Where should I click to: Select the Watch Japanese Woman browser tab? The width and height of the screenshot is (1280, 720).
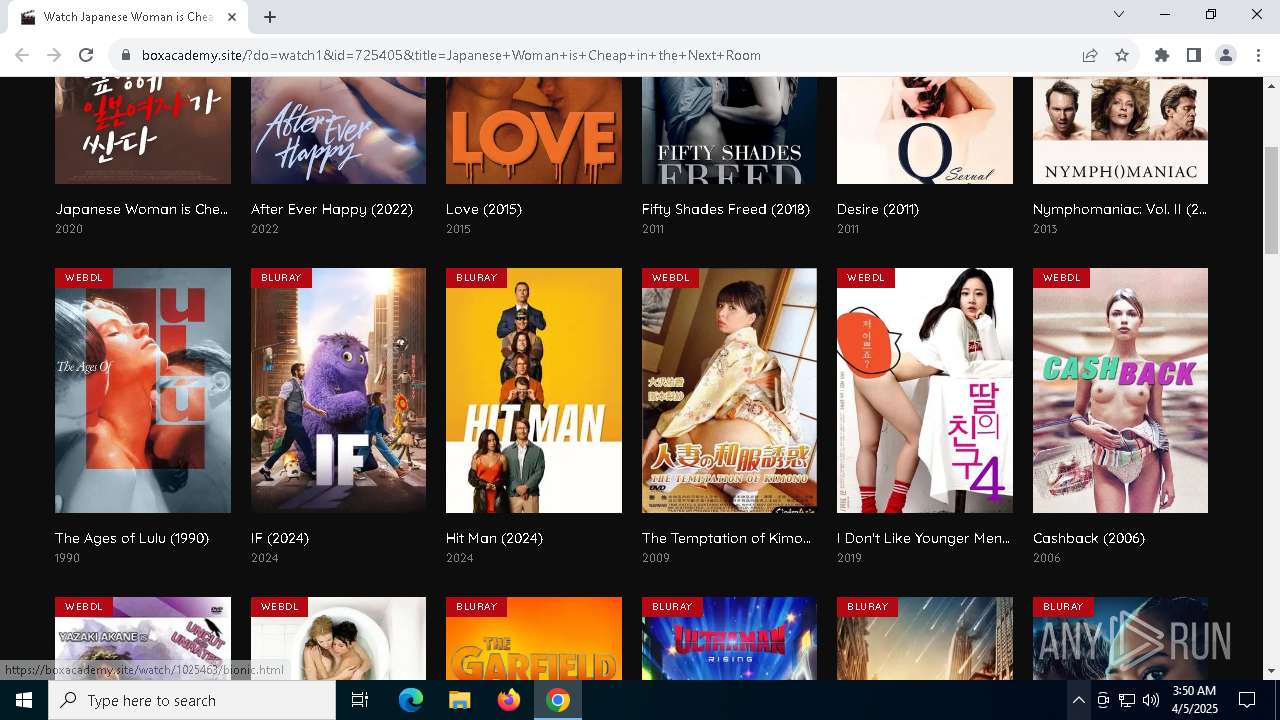click(128, 17)
